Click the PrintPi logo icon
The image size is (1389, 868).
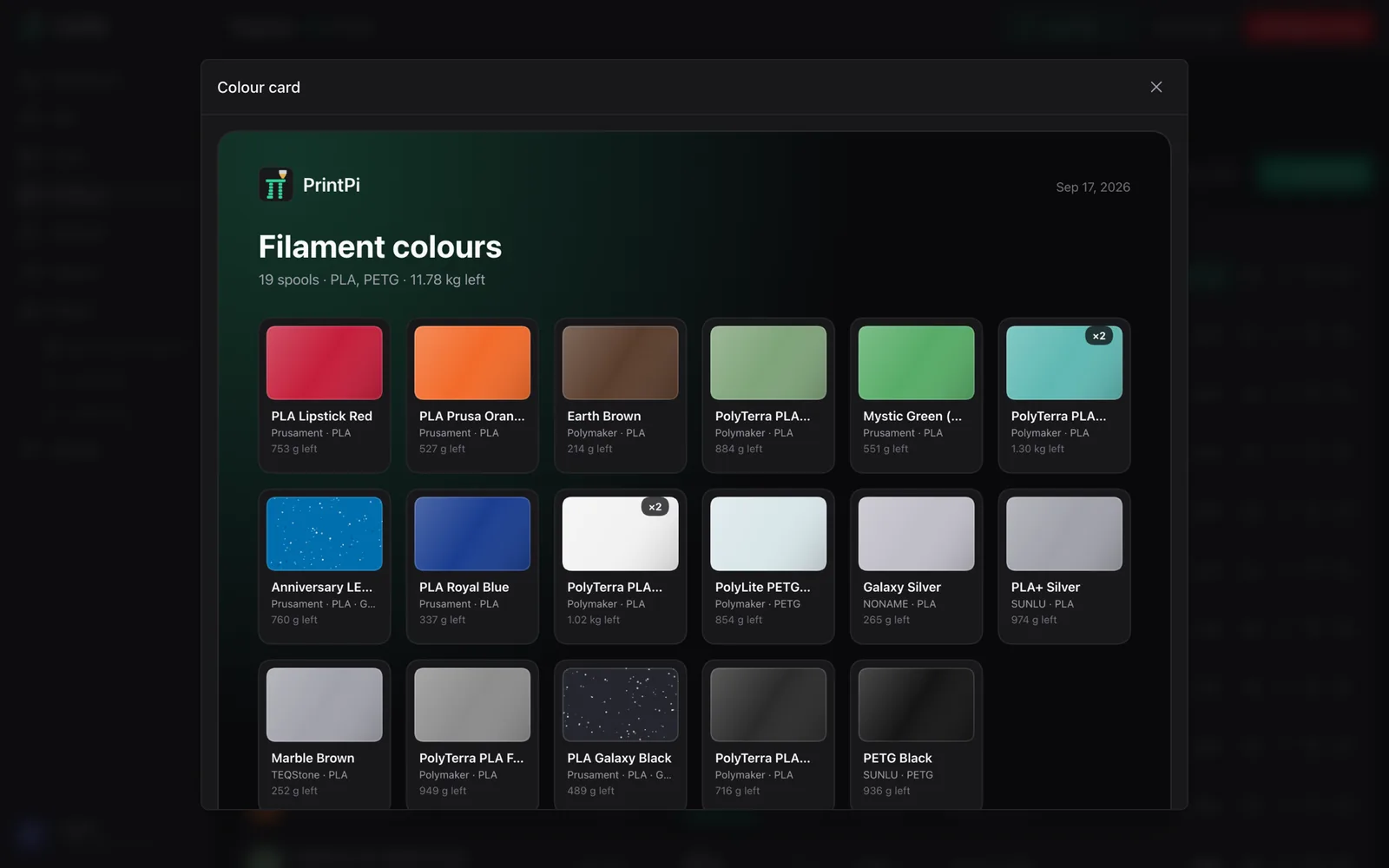tap(275, 185)
